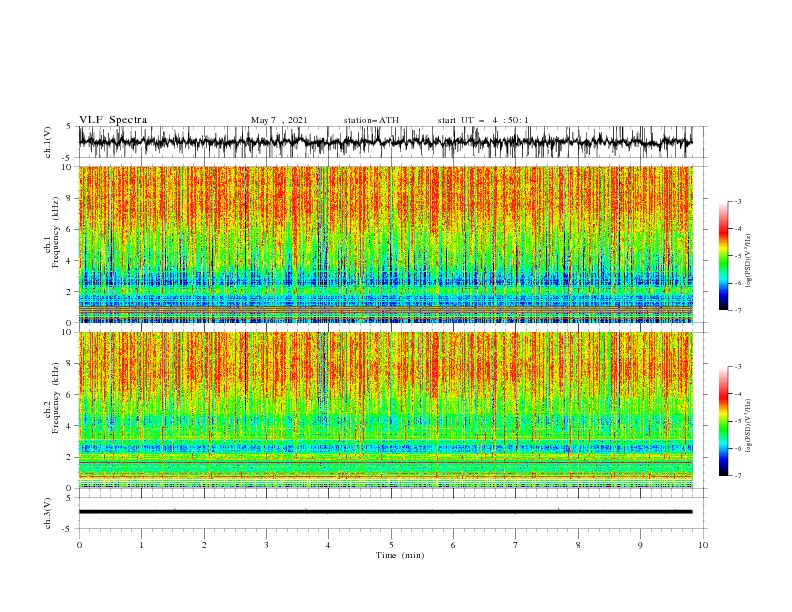792x612 pixels.
Task: Click inside the ch.1 spectrogram panel
Action: (x=385, y=244)
